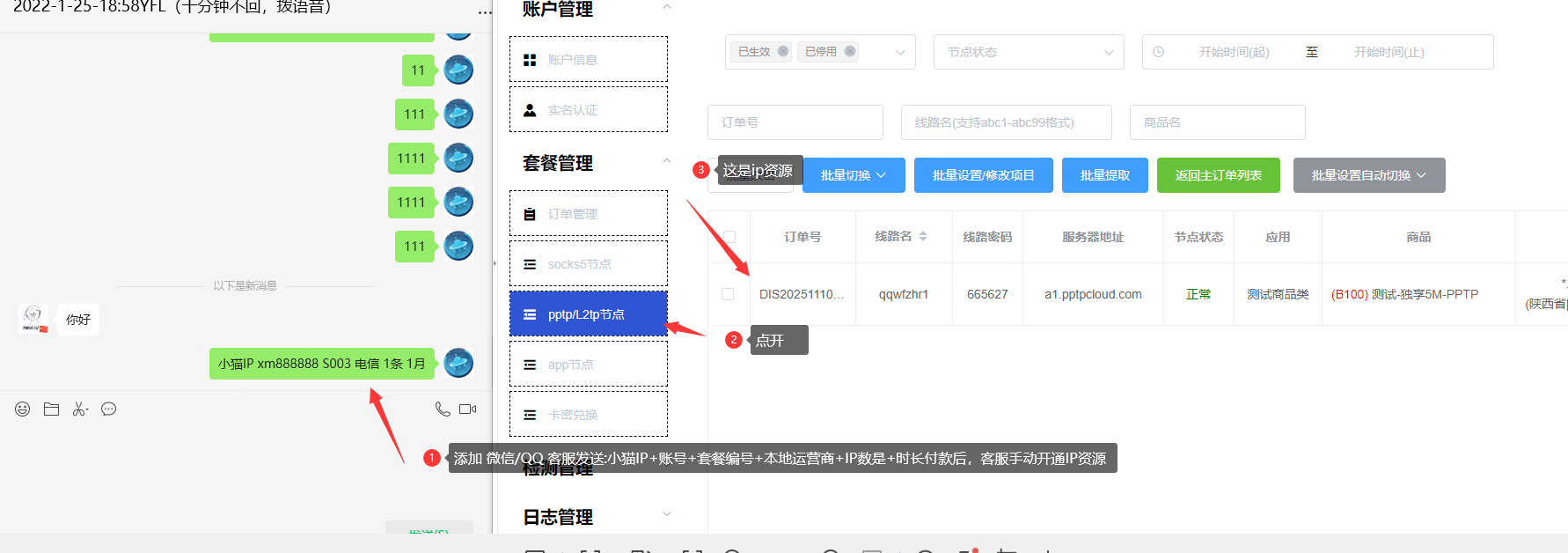1568x553 pixels.
Task: Click the 商品 column header
Action: [1418, 237]
